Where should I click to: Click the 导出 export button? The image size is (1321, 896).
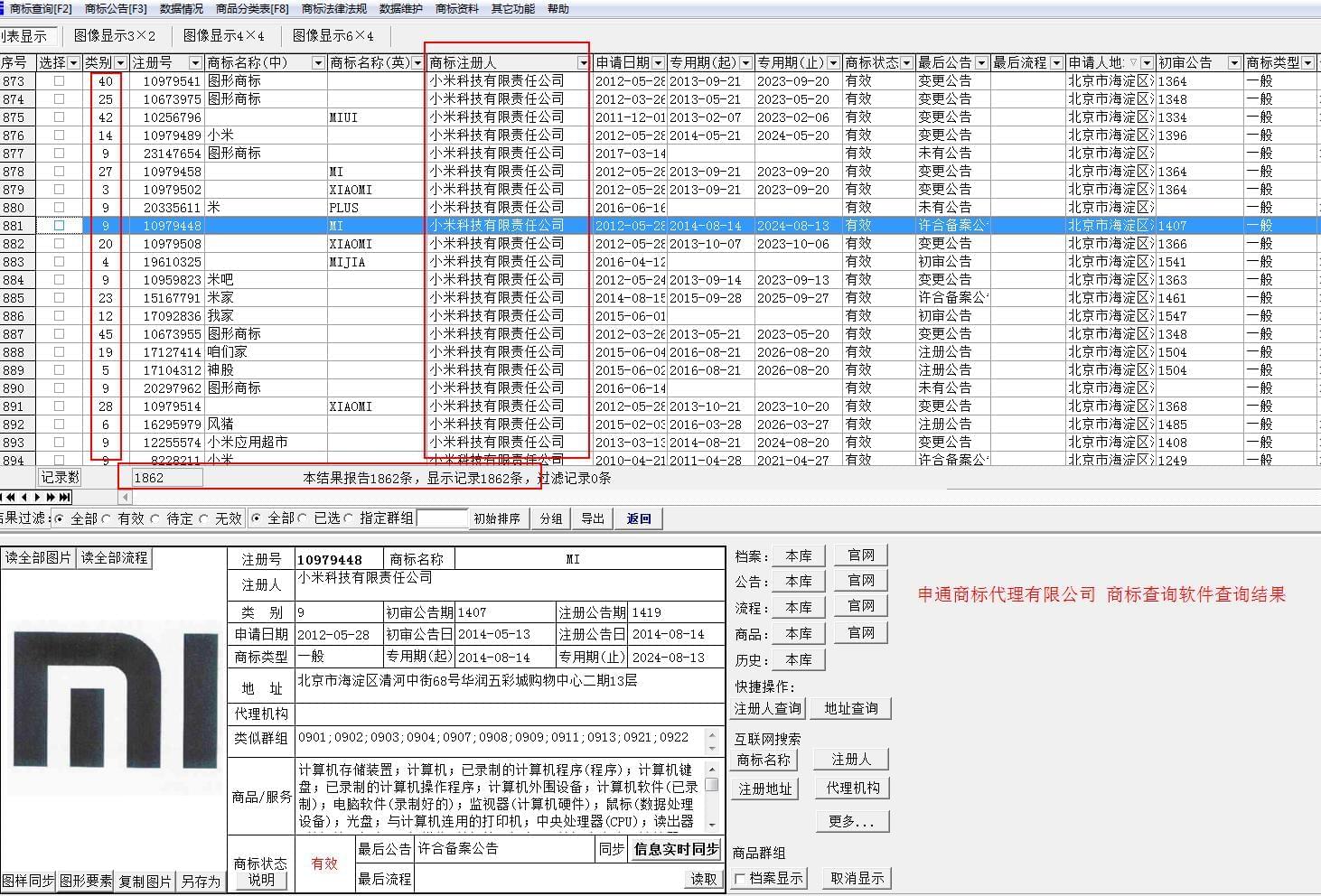pyautogui.click(x=593, y=518)
